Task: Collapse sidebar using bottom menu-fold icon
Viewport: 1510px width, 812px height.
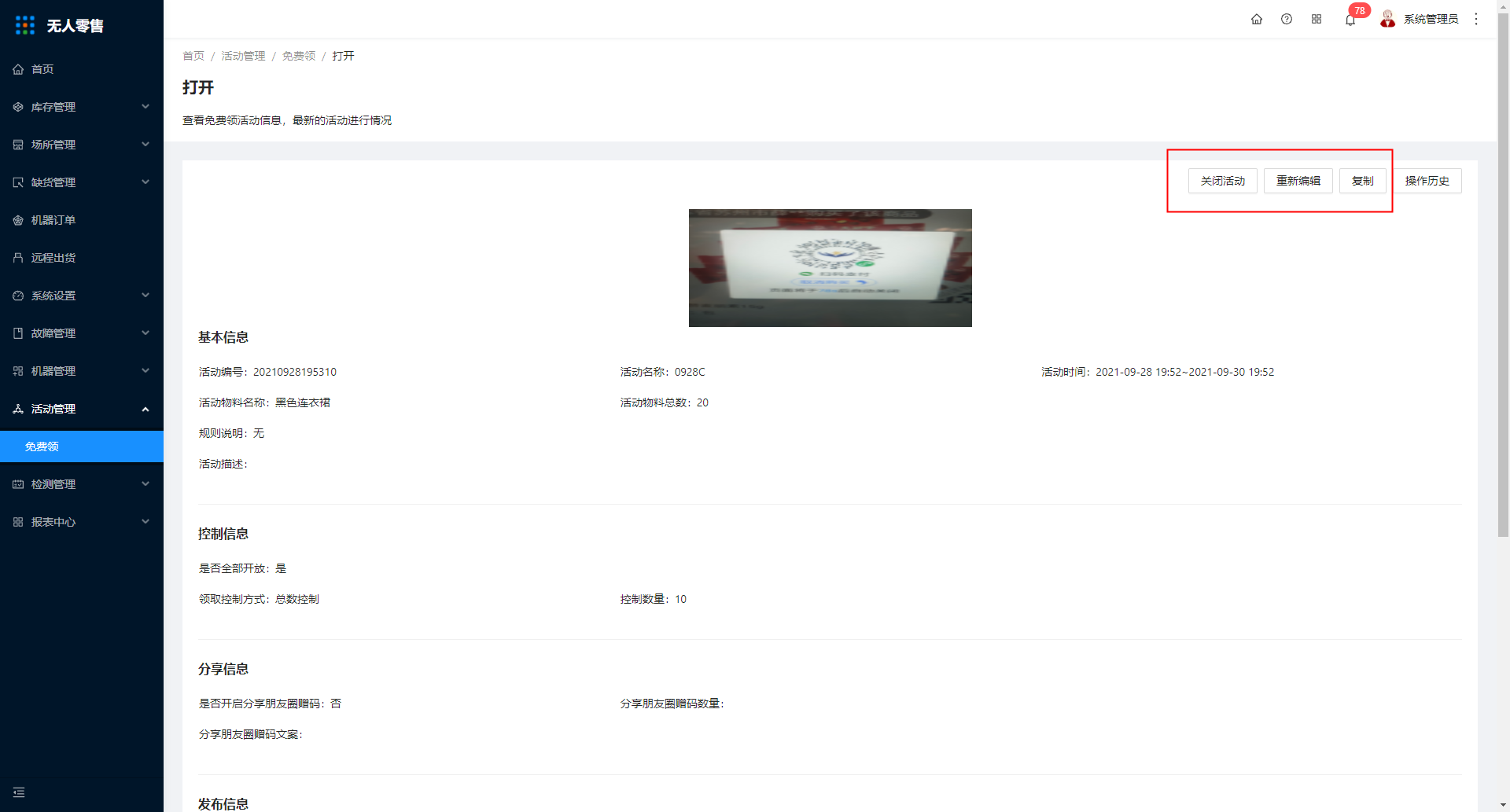Action: 19,792
